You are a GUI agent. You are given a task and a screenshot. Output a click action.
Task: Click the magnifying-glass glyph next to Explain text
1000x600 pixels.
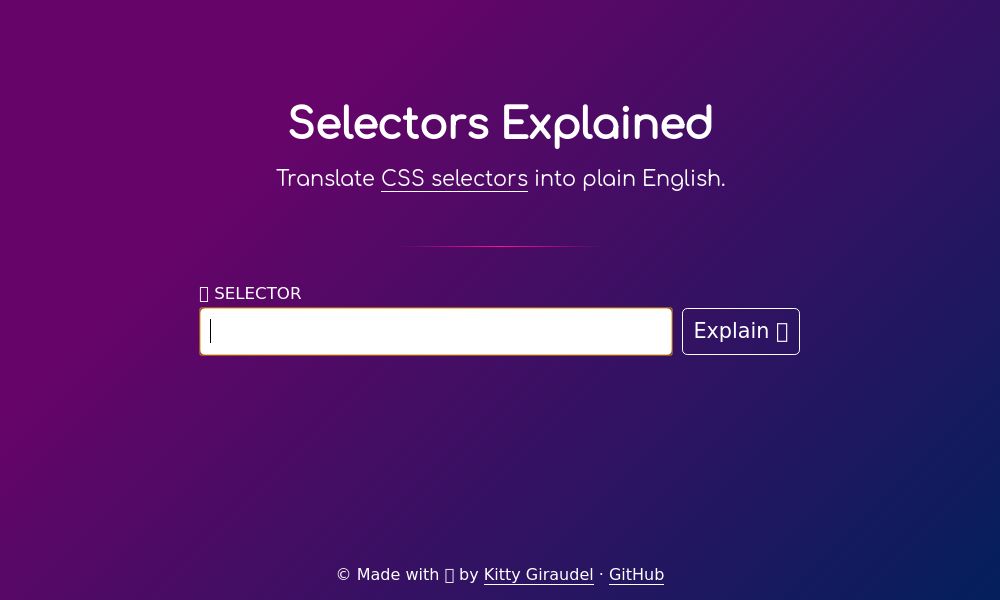coord(781,331)
